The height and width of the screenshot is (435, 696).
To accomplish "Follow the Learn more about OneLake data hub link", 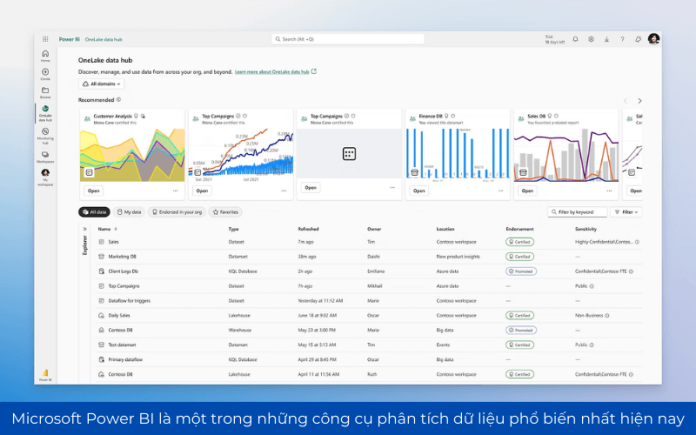I will (276, 72).
